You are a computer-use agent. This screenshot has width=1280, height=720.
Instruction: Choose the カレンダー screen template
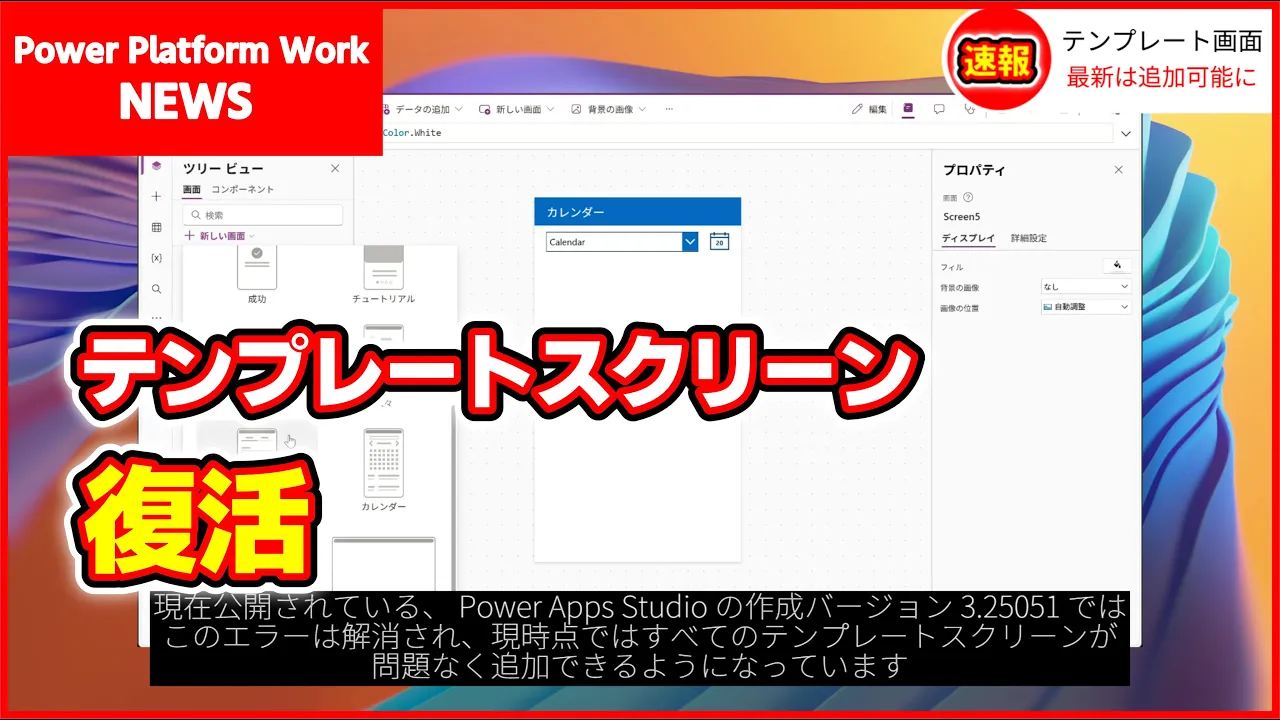[383, 470]
